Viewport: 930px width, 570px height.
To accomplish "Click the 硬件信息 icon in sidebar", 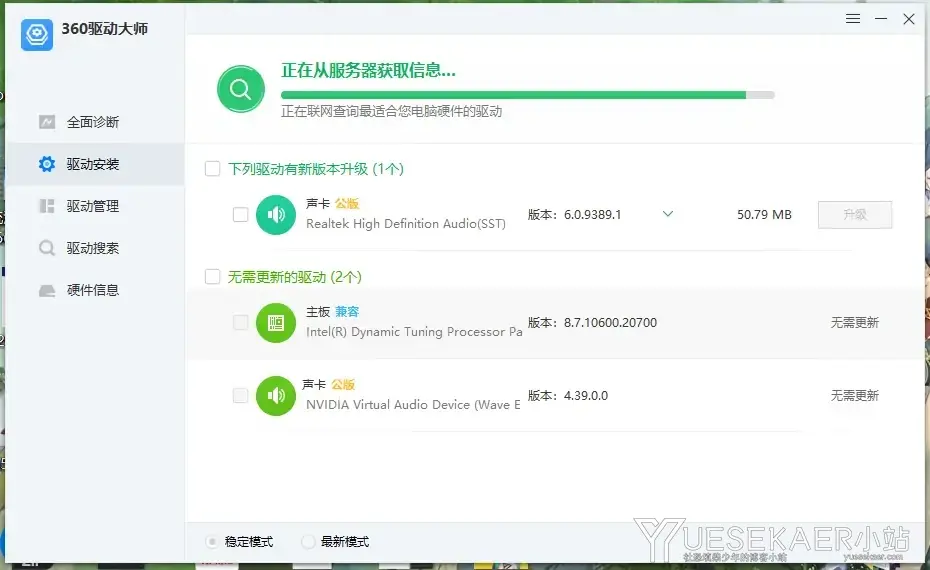I will (x=47, y=291).
